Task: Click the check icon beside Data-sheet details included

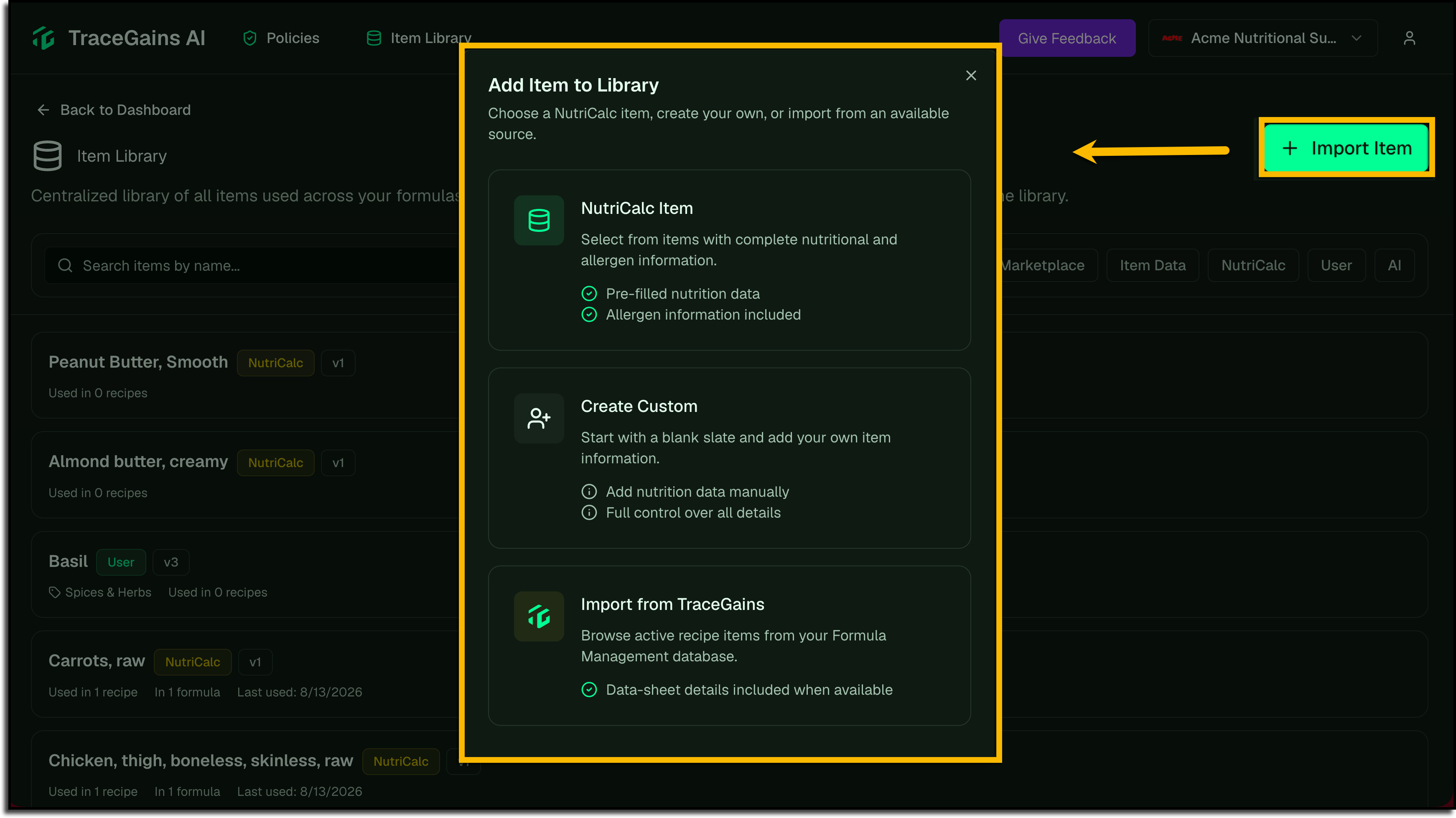Action: 589,690
